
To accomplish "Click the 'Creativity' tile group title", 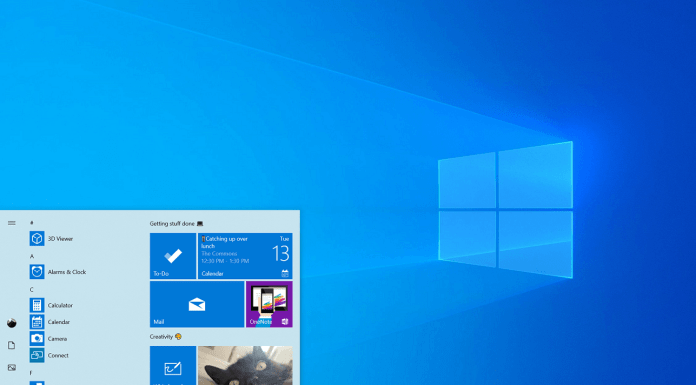I will (x=166, y=337).
